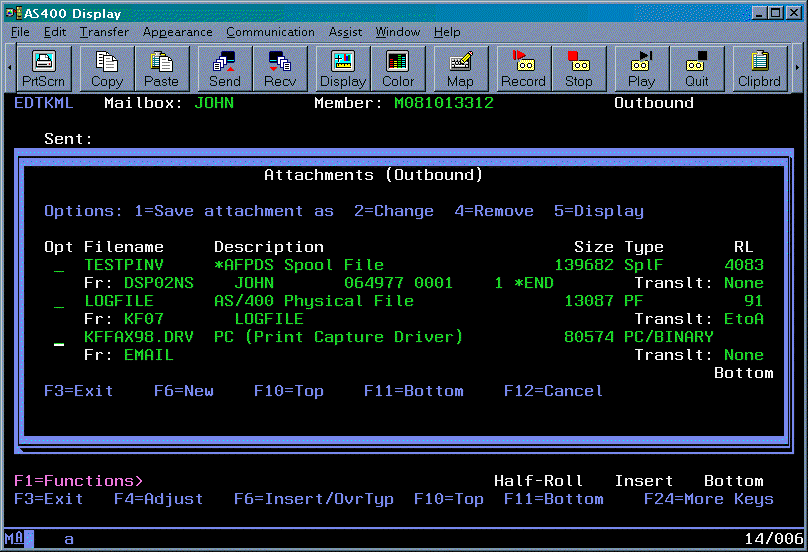The height and width of the screenshot is (552, 808).
Task: Click the RL value 4083
Action: point(744,265)
